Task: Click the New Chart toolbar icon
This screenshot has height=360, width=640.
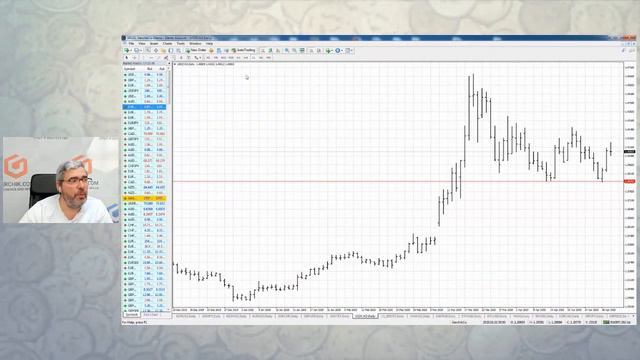Action: (x=127, y=50)
